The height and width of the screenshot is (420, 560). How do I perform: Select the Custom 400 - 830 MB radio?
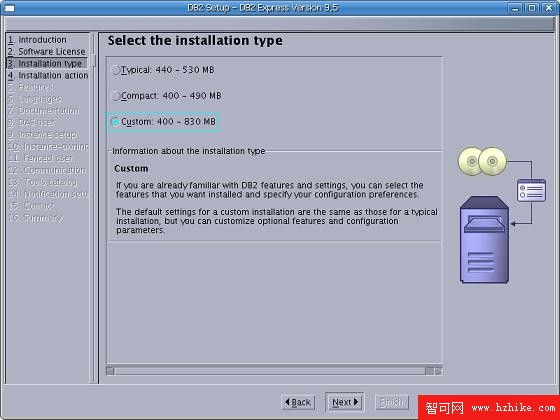115,122
